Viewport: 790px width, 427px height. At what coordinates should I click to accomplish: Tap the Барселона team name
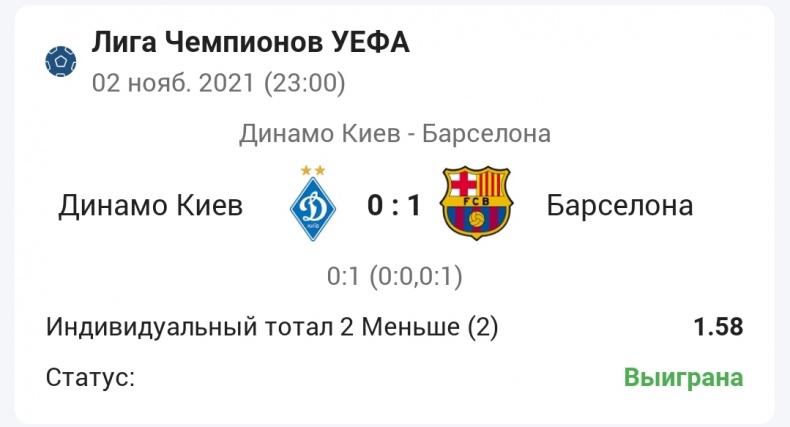click(x=620, y=205)
